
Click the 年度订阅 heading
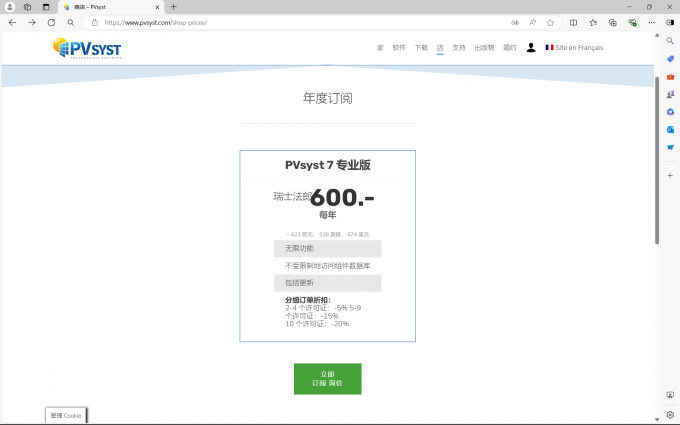point(327,98)
